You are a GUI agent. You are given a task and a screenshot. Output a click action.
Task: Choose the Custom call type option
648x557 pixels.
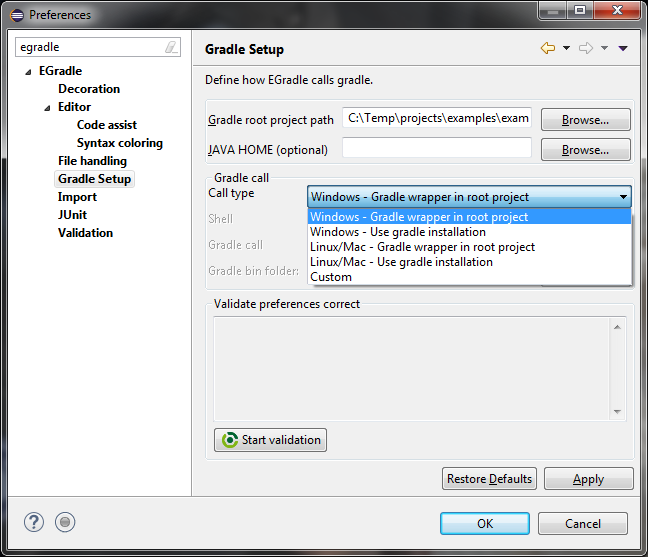pos(469,277)
